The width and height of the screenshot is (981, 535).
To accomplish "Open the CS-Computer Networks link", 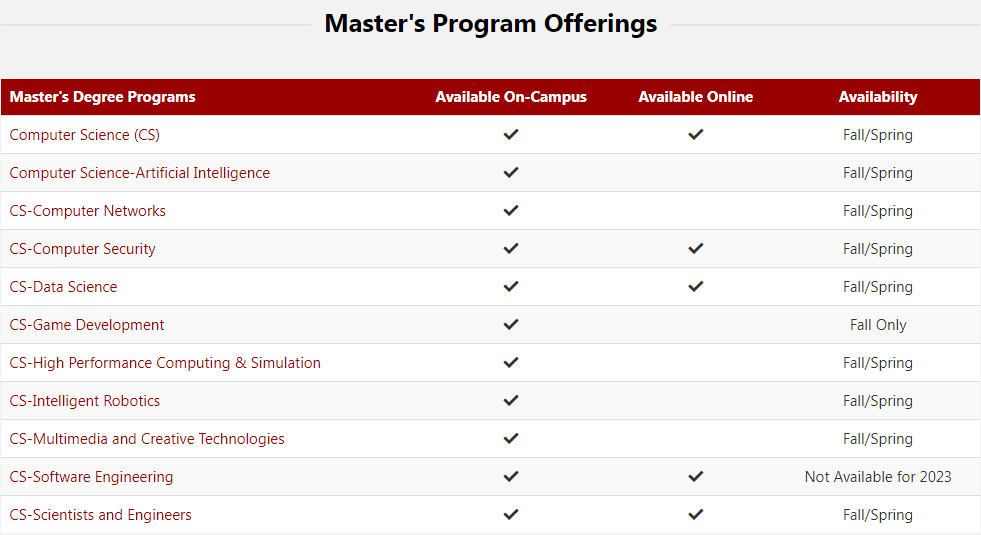I will pyautogui.click(x=88, y=211).
